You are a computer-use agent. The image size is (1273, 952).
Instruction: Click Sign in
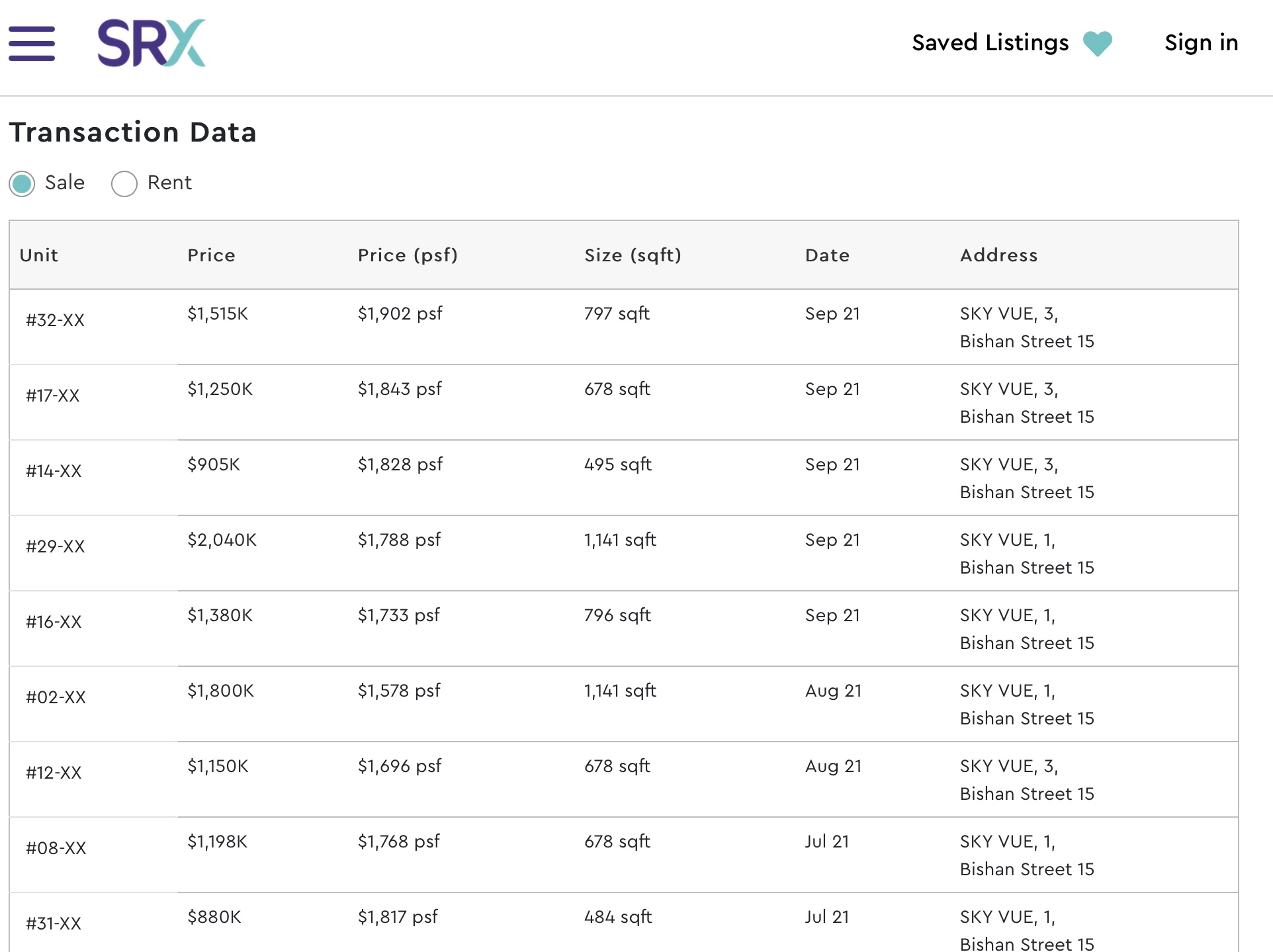point(1201,43)
